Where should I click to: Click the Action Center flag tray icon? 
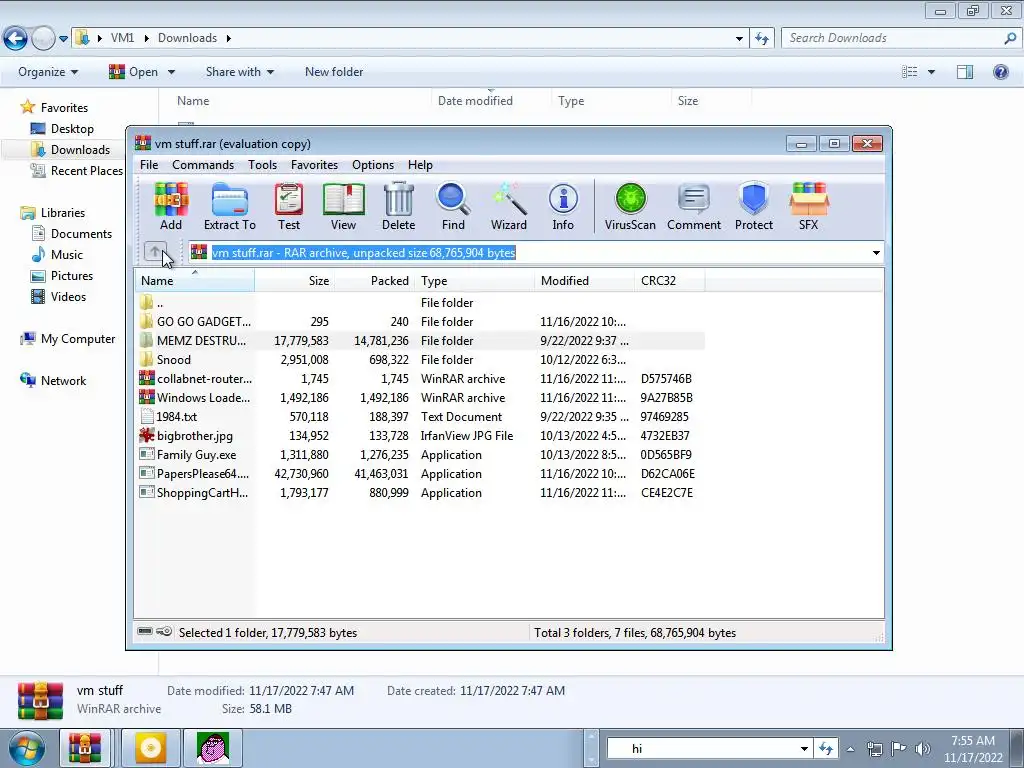899,748
